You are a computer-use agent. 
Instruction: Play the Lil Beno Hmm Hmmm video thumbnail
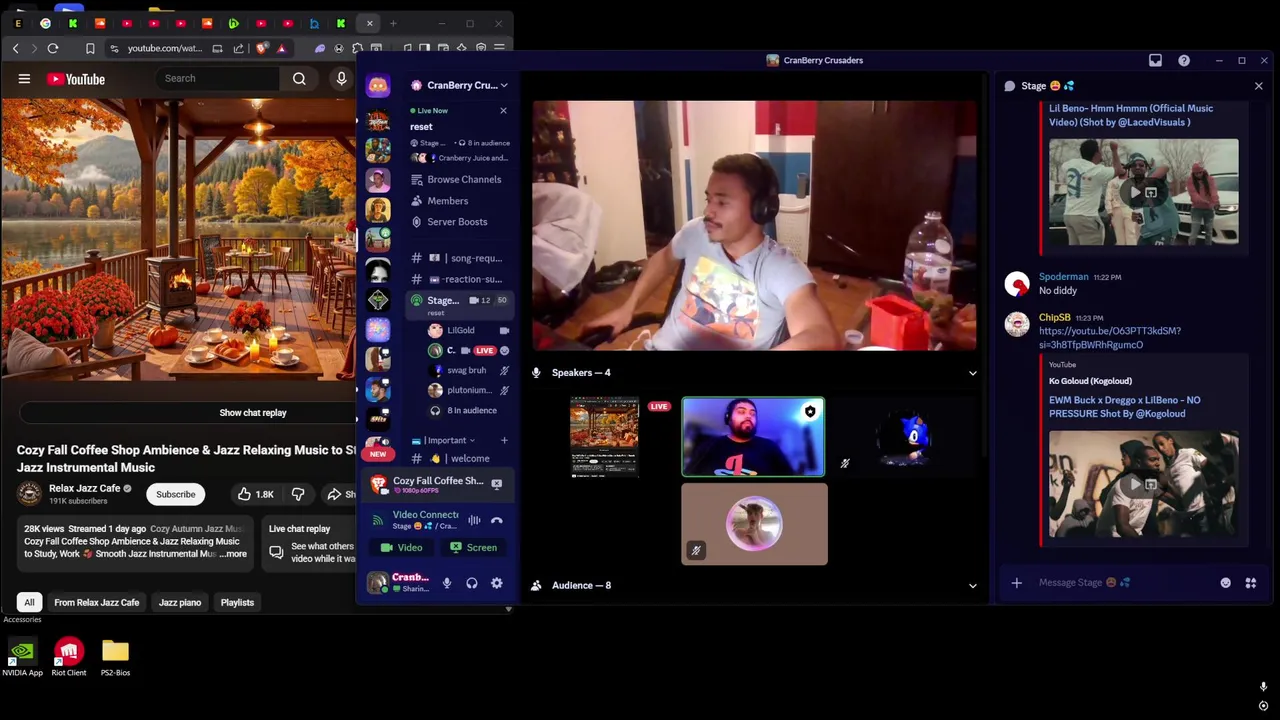point(1143,192)
